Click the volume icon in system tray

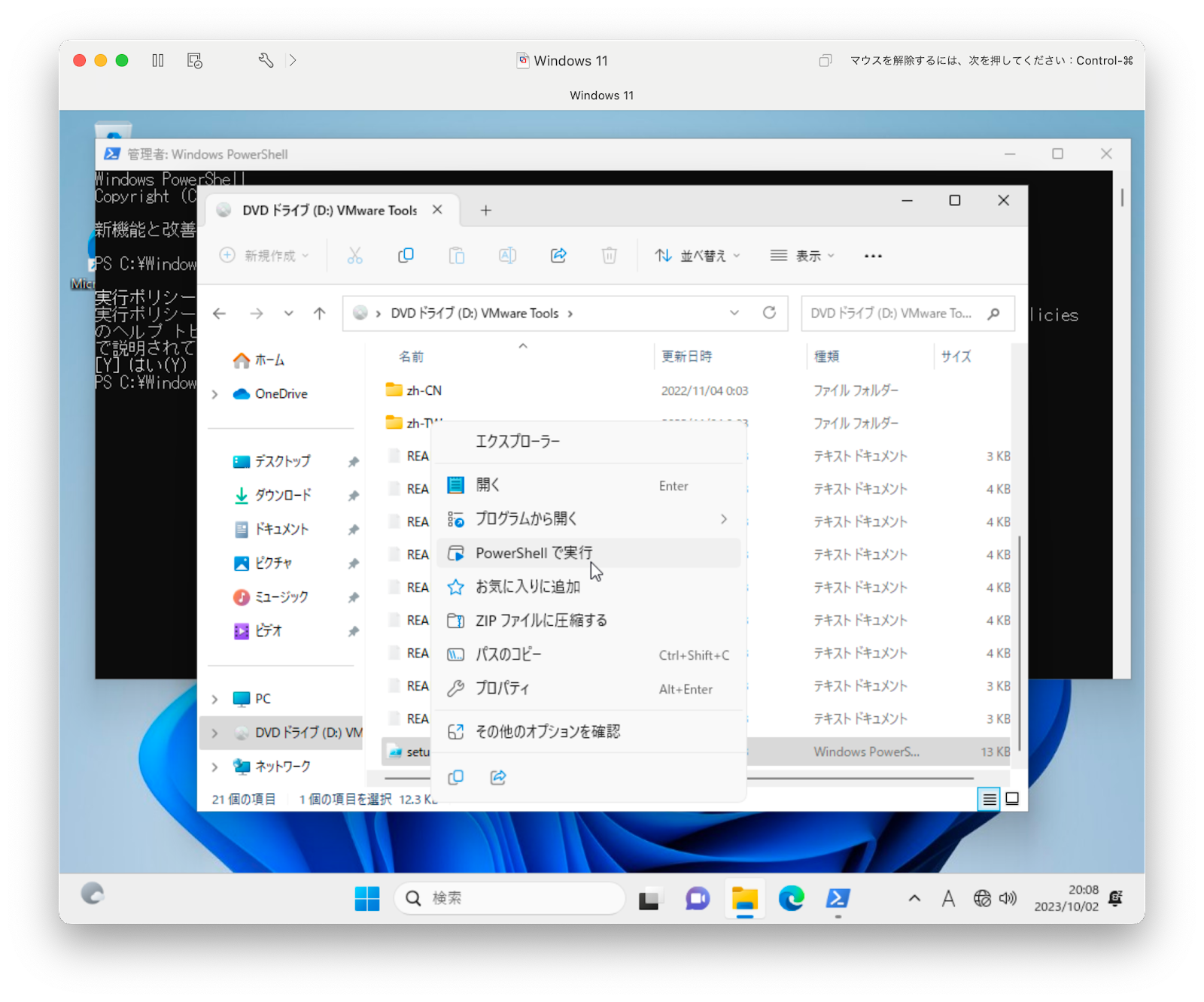click(x=1008, y=898)
